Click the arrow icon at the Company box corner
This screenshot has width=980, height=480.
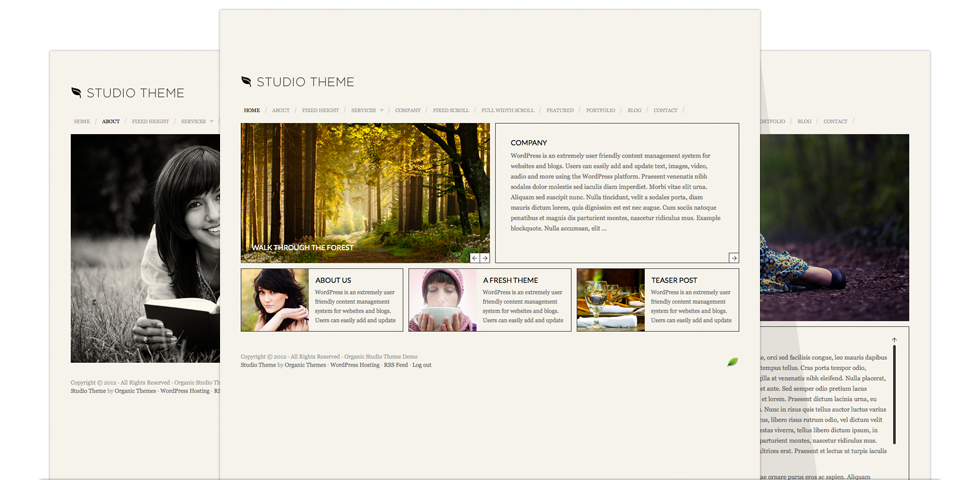pos(734,258)
